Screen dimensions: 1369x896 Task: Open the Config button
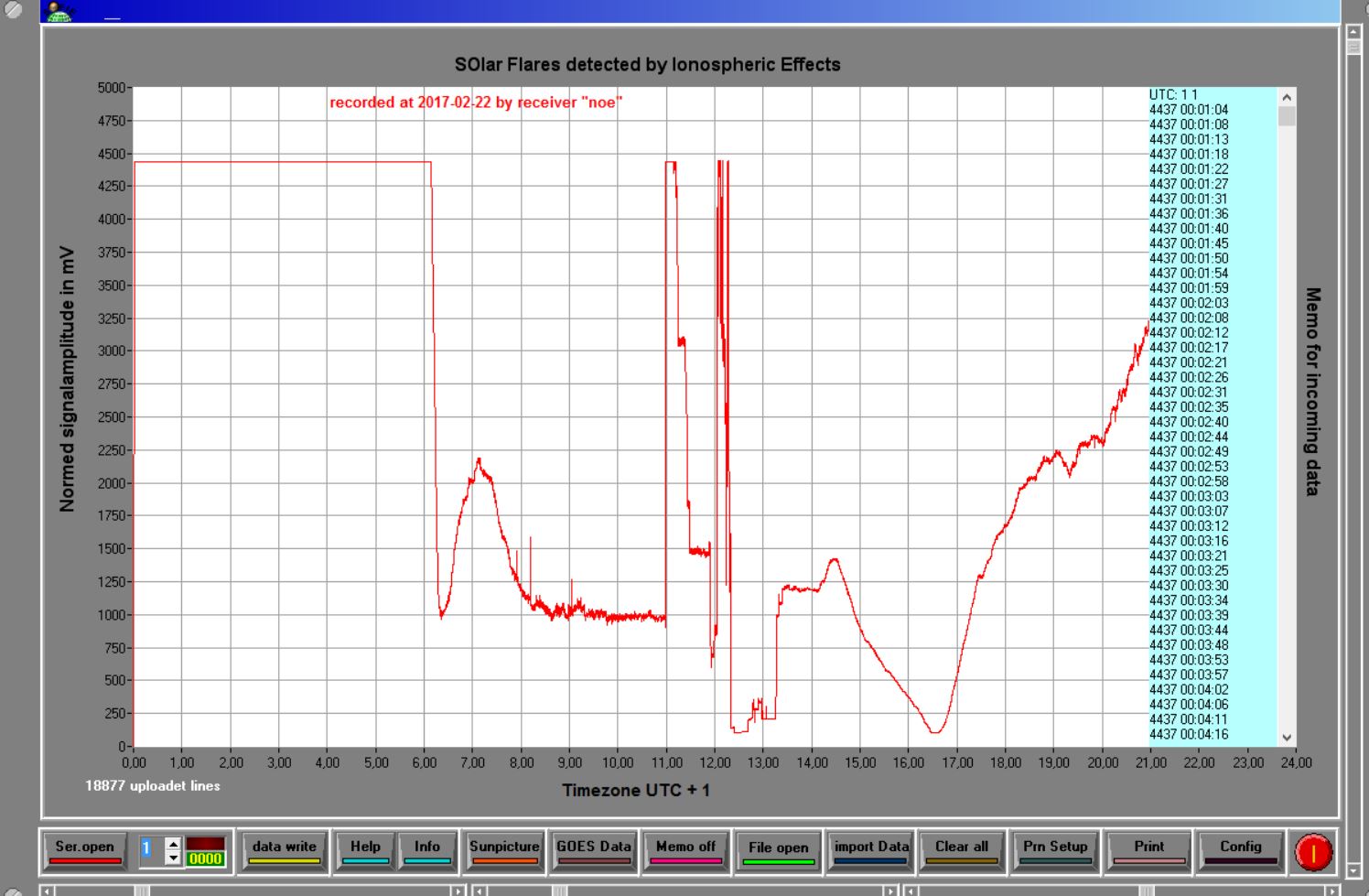point(1240,850)
